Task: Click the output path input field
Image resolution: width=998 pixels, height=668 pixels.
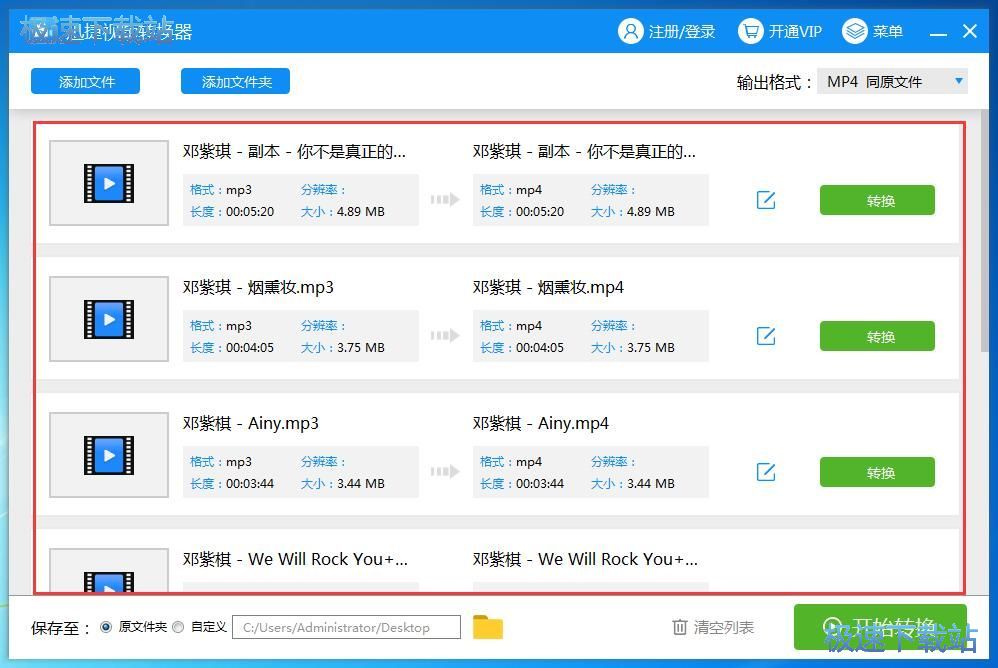Action: point(345,627)
